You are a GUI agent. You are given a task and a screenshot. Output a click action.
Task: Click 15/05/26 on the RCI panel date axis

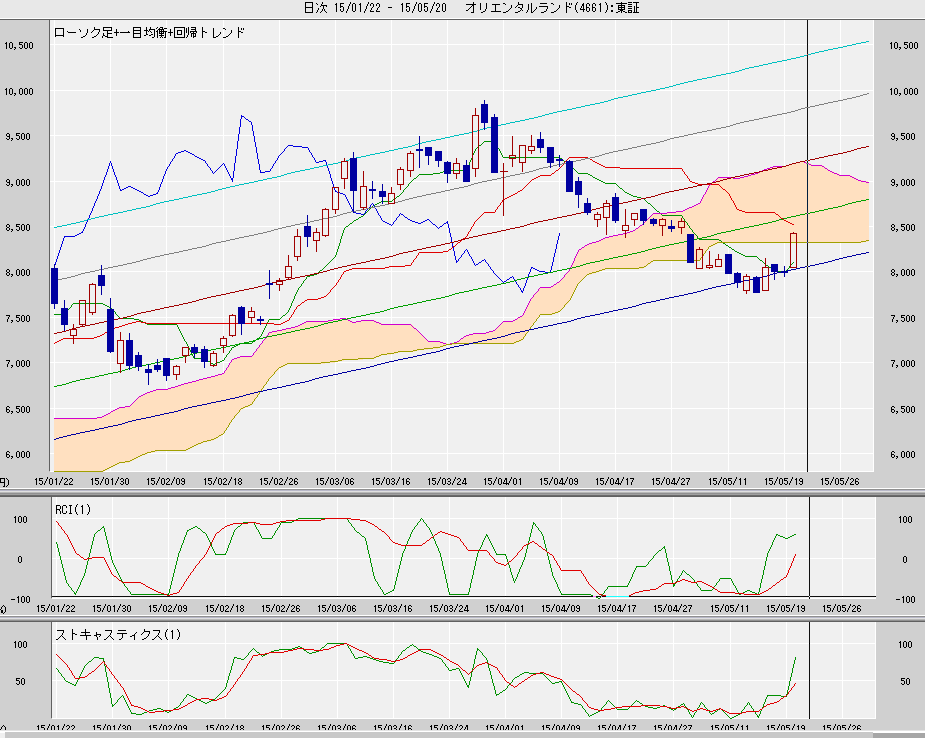(x=840, y=607)
